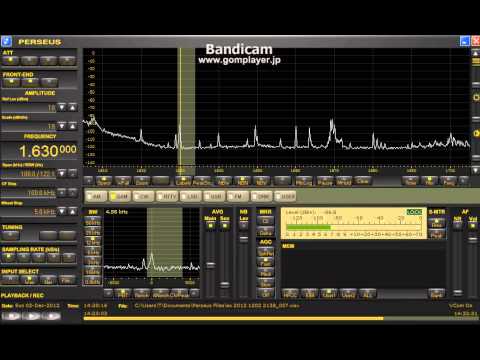Decrease the amplitude Ref Level value
The image size is (480, 360).
tap(62, 107)
